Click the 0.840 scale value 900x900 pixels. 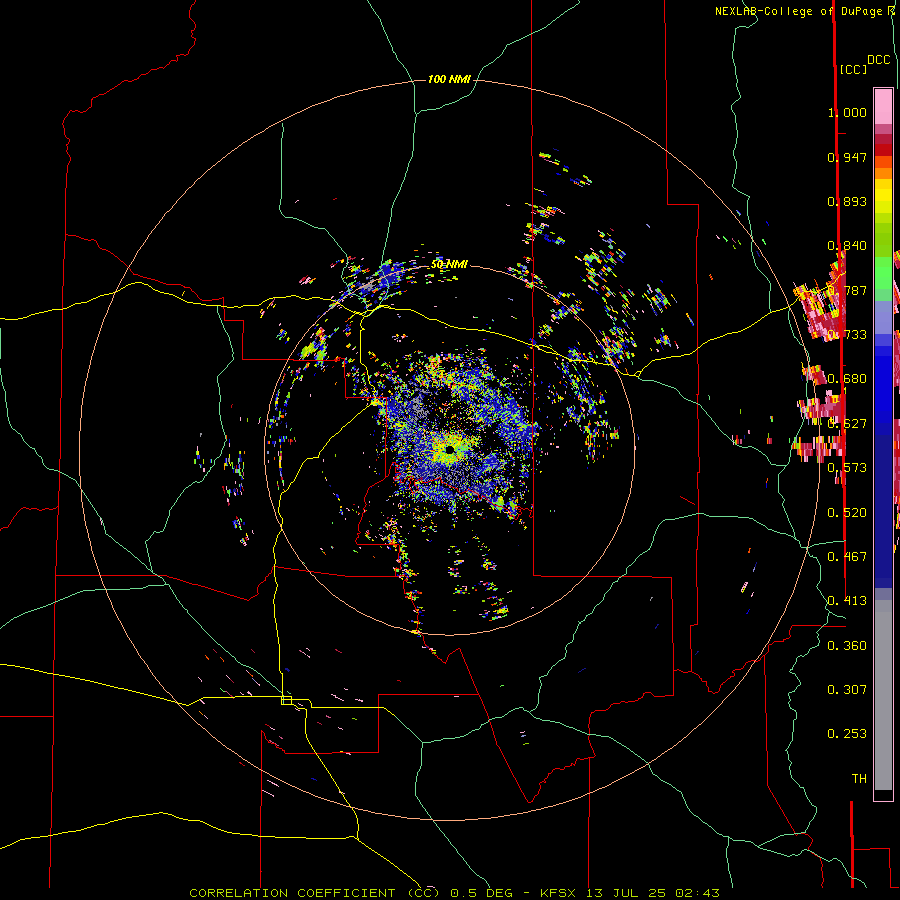coord(847,246)
